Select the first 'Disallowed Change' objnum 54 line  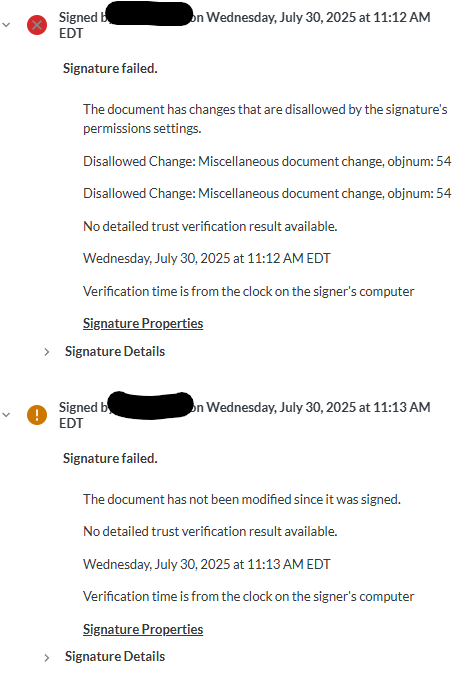[267, 161]
